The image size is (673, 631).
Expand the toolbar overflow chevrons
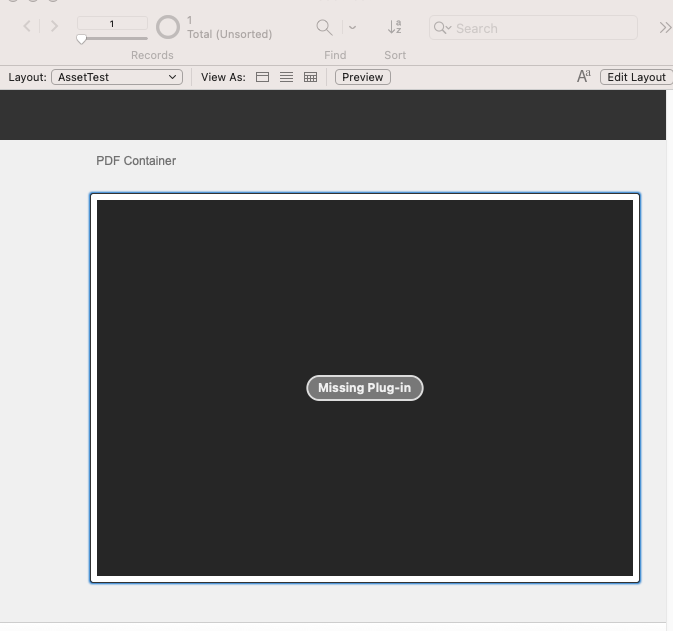[665, 28]
